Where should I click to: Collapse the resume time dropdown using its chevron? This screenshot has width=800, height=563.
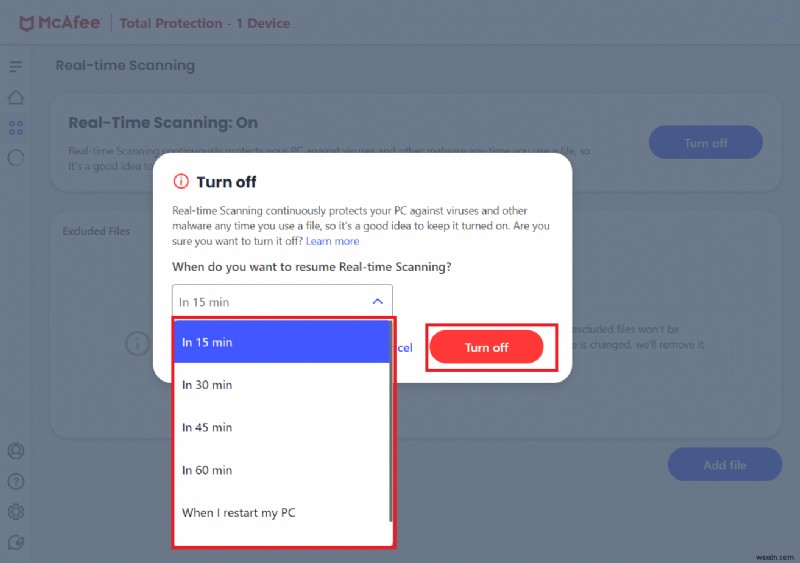377,301
